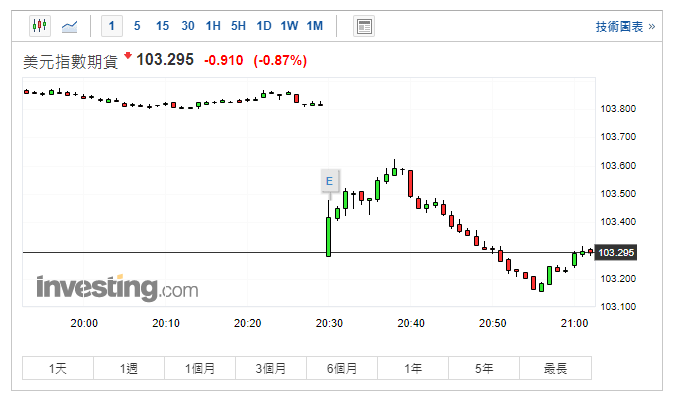
Task: Open the news panel icon in toolbar
Action: (x=364, y=26)
